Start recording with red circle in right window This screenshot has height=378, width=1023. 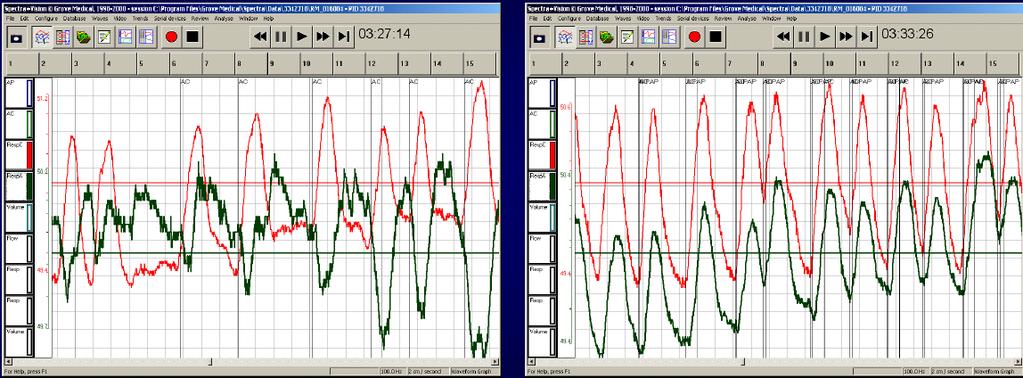tap(695, 37)
